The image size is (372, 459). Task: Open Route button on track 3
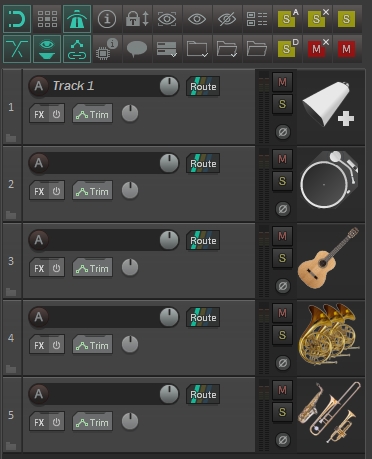pos(203,240)
